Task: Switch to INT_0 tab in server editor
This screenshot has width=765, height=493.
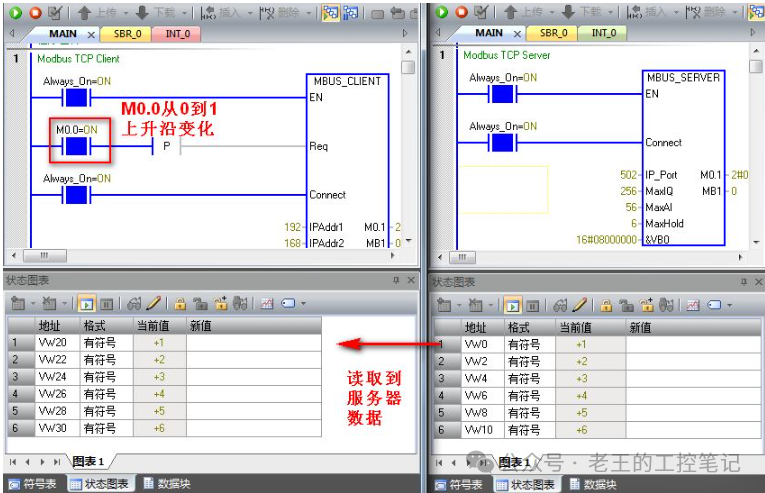Action: [x=604, y=33]
